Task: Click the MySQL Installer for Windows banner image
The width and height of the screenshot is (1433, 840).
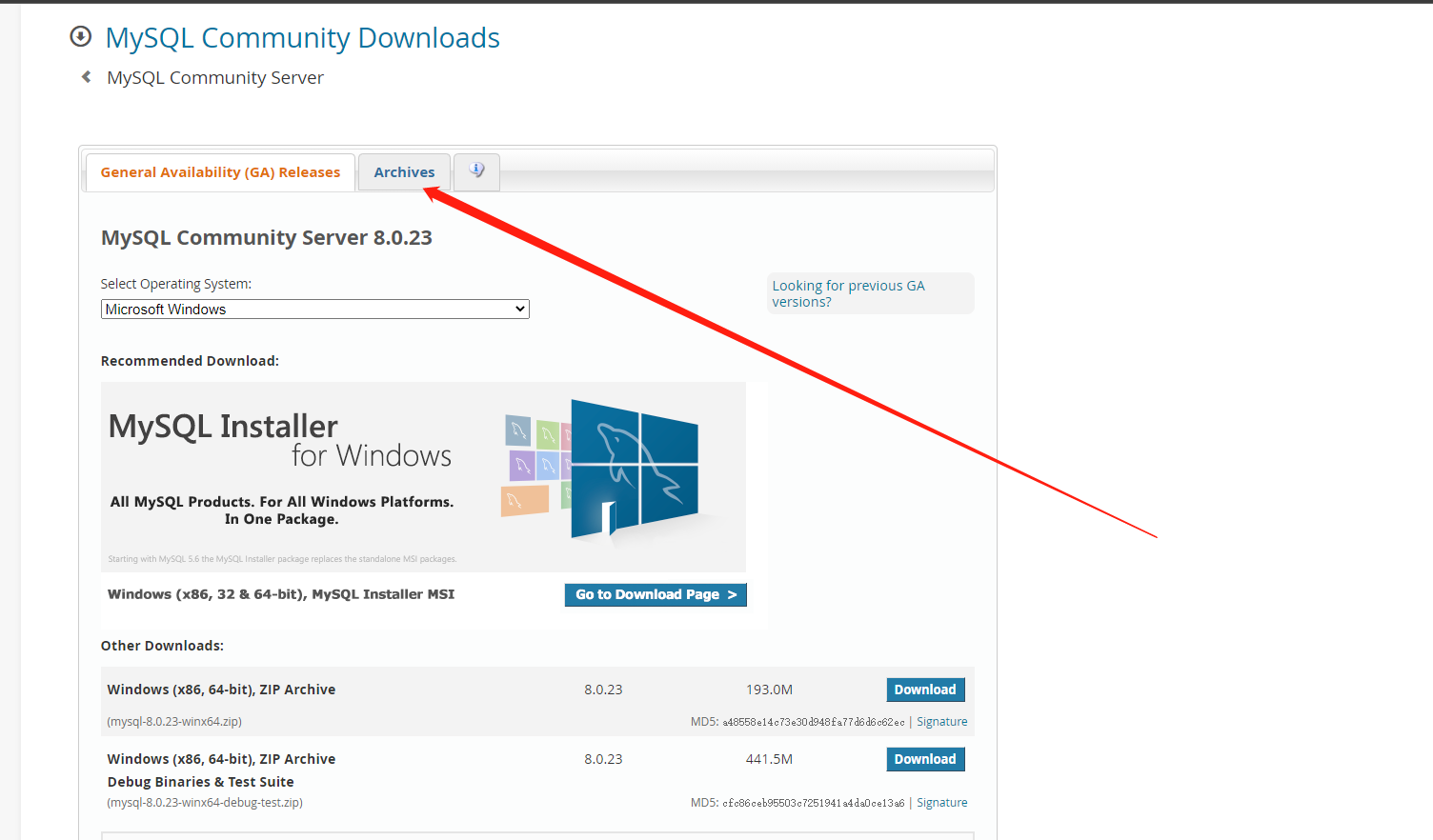Action: 423,477
